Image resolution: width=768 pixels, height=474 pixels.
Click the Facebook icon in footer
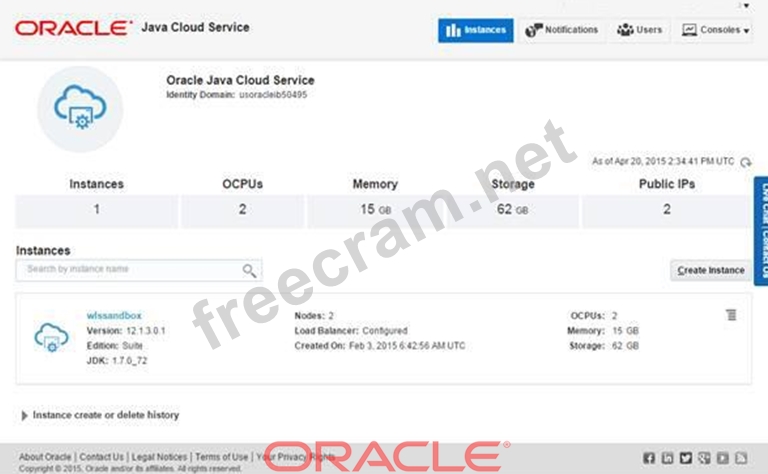pos(649,458)
